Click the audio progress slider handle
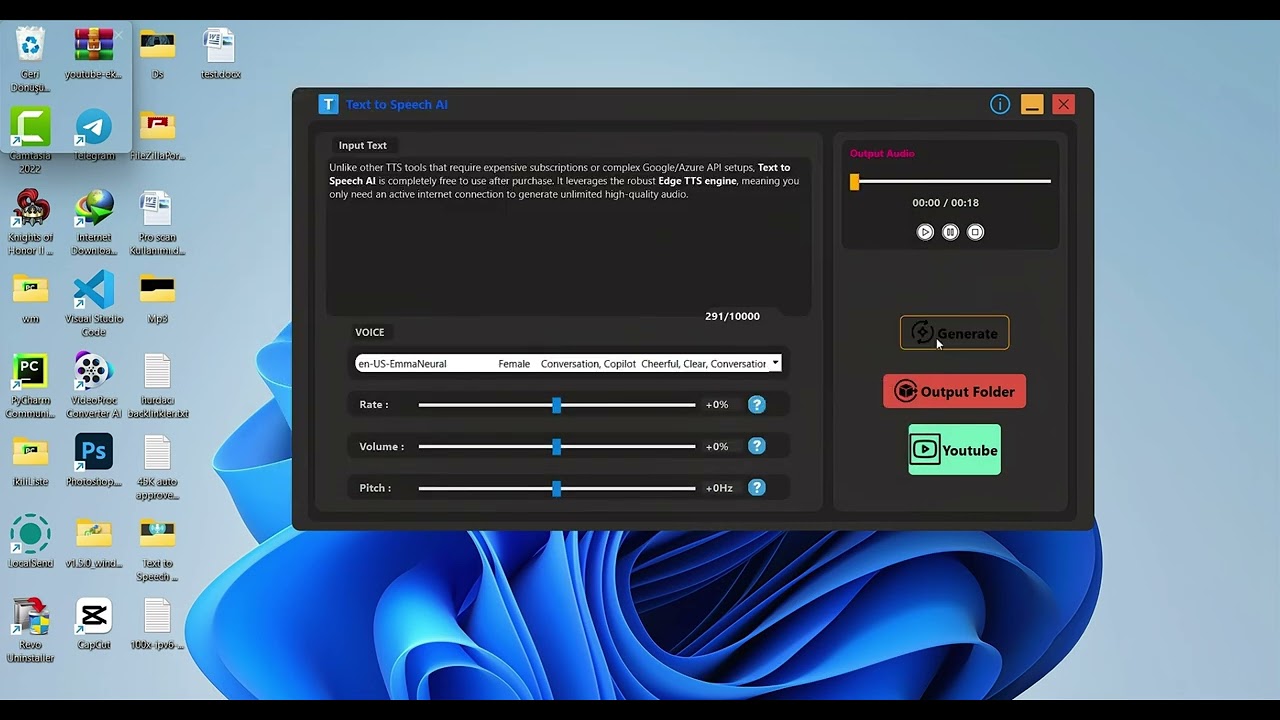This screenshot has width=1280, height=720. [x=855, y=182]
